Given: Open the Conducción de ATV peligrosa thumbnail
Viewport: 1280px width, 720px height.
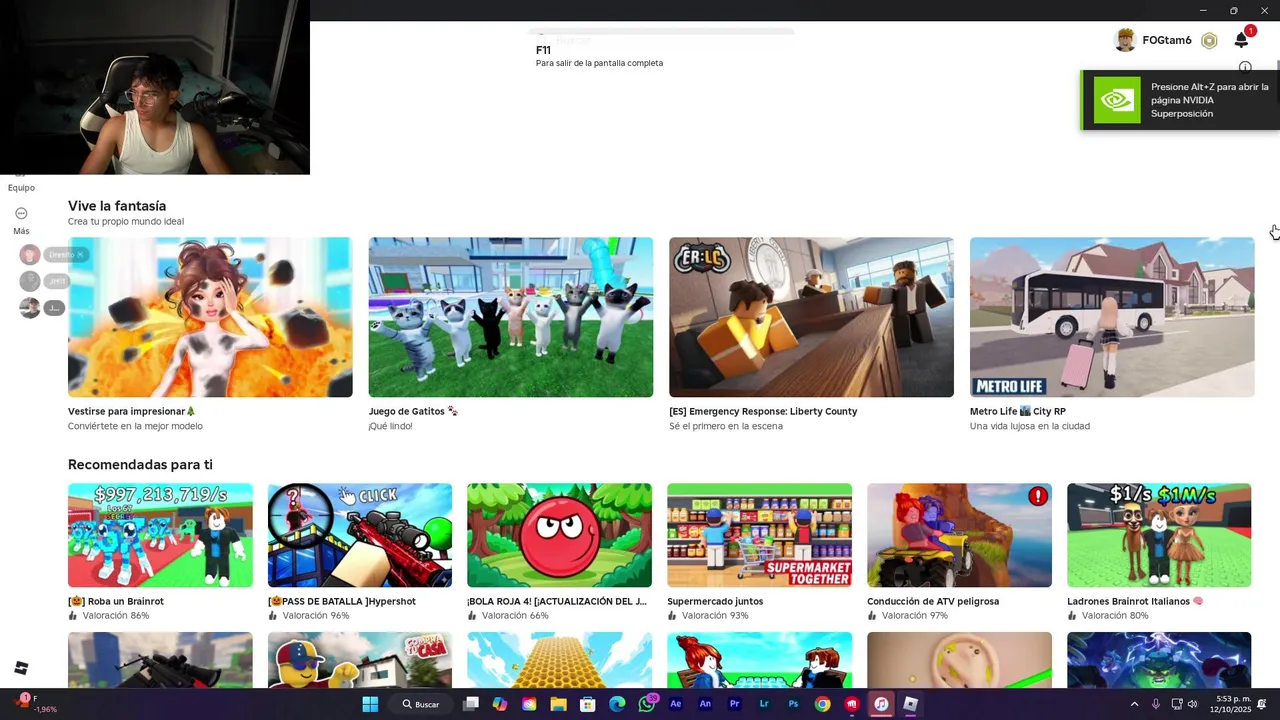Looking at the screenshot, I should (959, 535).
